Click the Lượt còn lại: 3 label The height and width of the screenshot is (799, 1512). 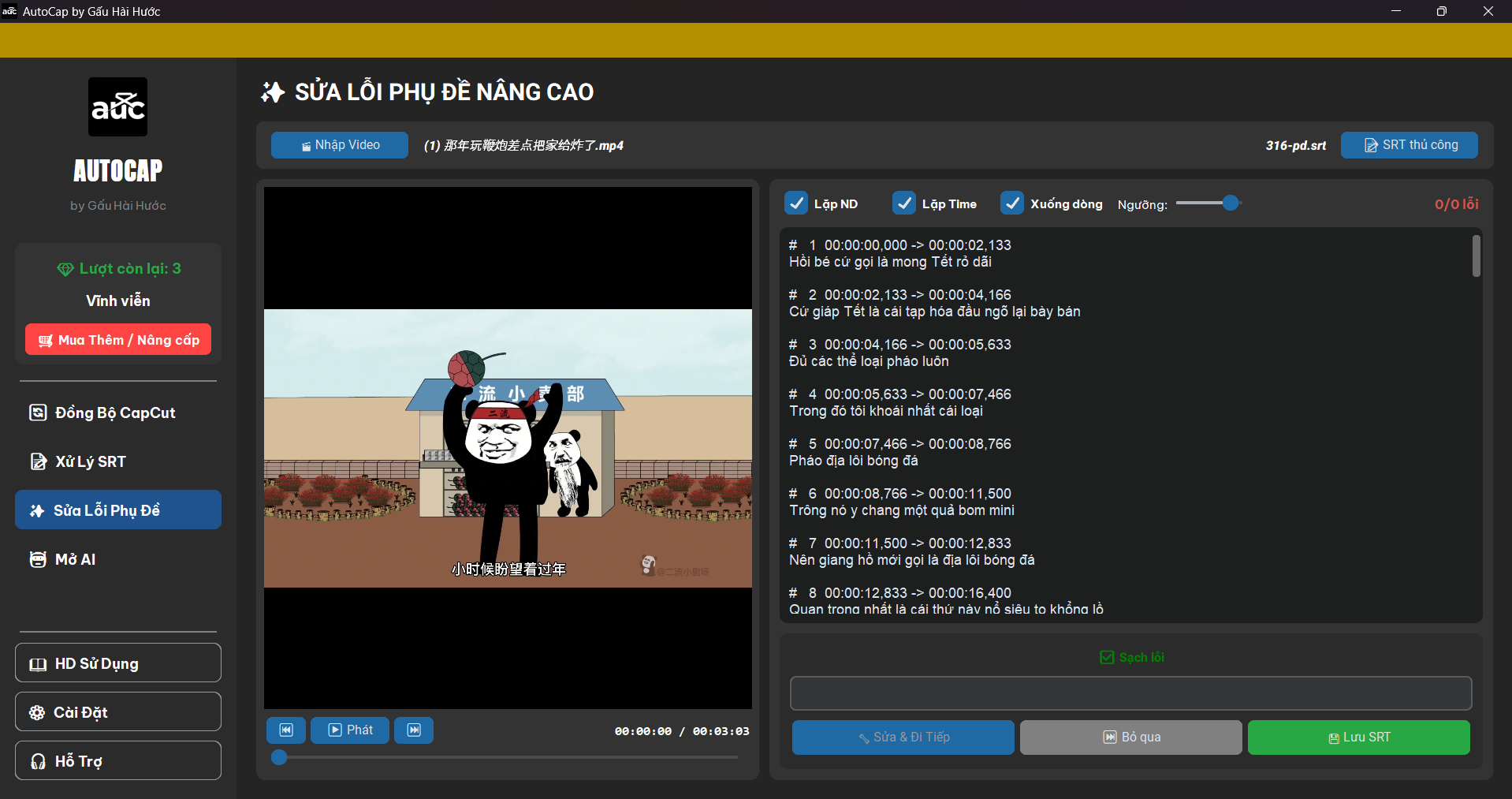point(118,269)
